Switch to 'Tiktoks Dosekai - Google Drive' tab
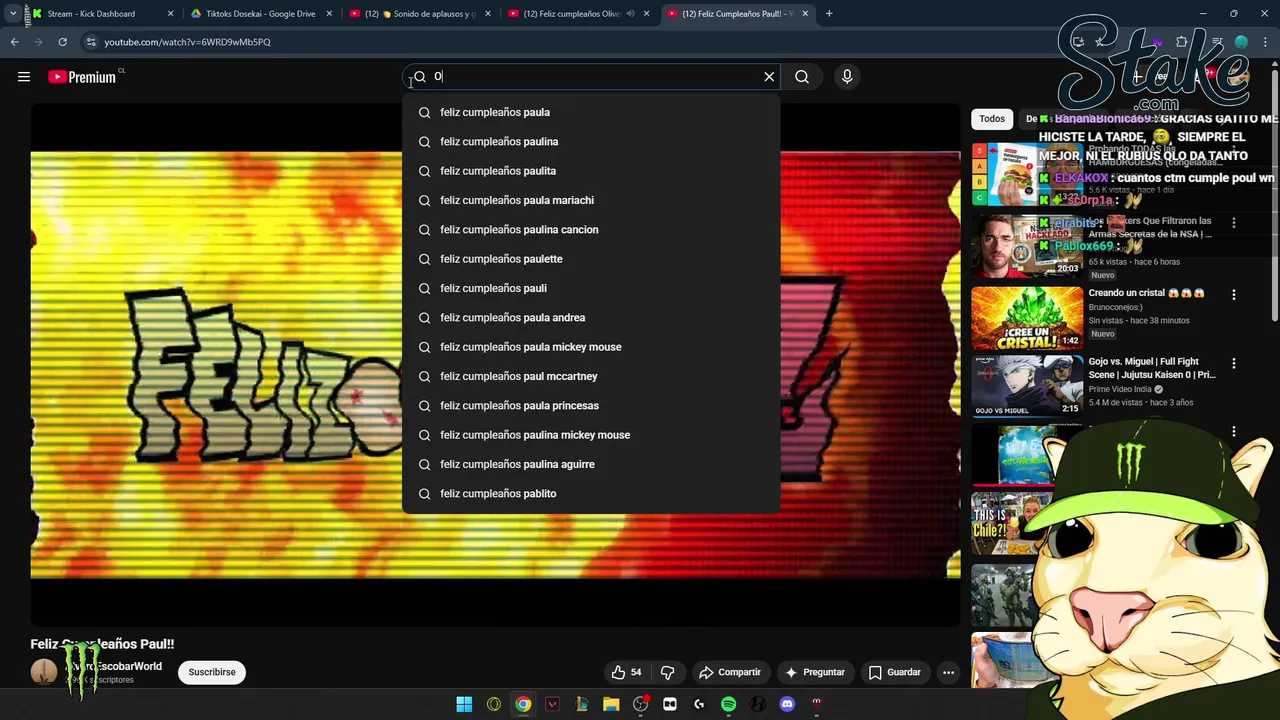The width and height of the screenshot is (1280, 720). (x=260, y=14)
